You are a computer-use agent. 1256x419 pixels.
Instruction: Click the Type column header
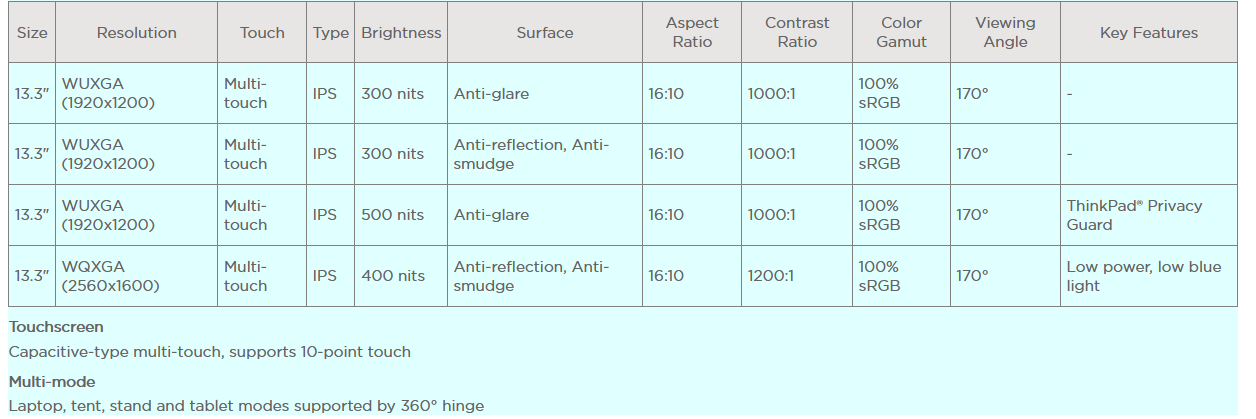(x=330, y=33)
